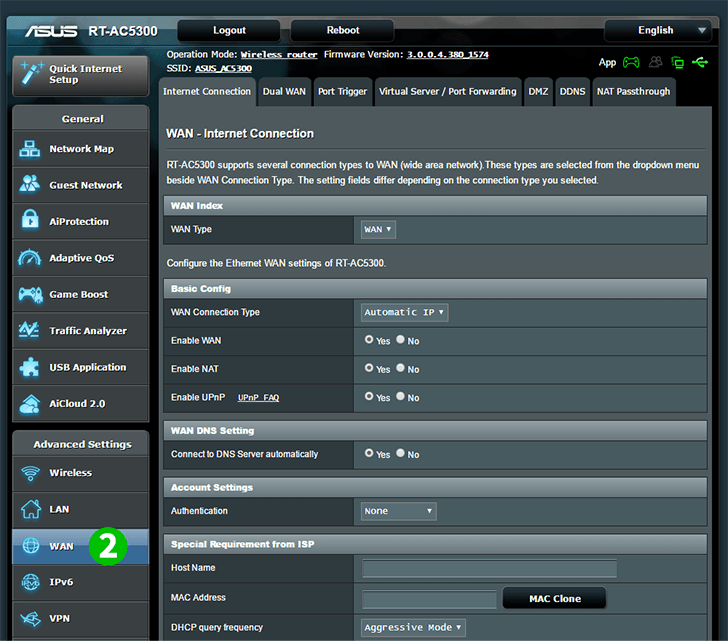
Task: Open the USB Application menu item
Action: tap(81, 367)
